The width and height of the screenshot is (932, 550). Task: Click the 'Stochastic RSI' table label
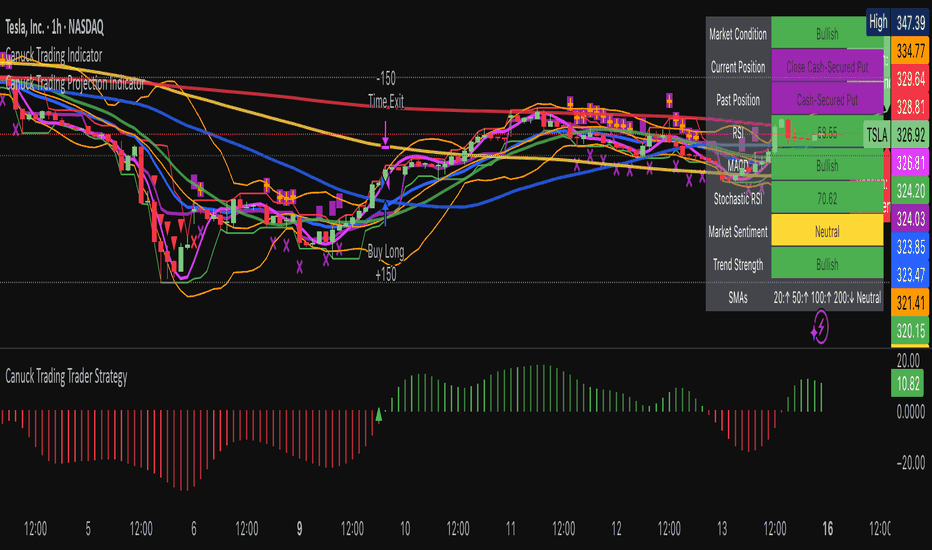tap(738, 199)
